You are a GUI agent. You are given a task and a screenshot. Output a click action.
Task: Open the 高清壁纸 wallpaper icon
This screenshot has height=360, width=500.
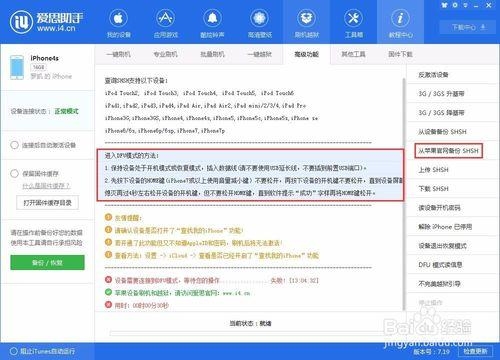click(x=260, y=19)
